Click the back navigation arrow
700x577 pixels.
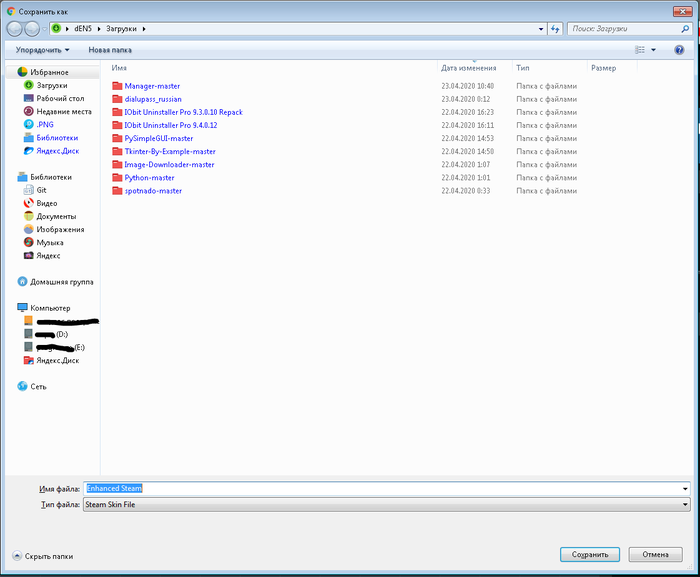click(15, 29)
